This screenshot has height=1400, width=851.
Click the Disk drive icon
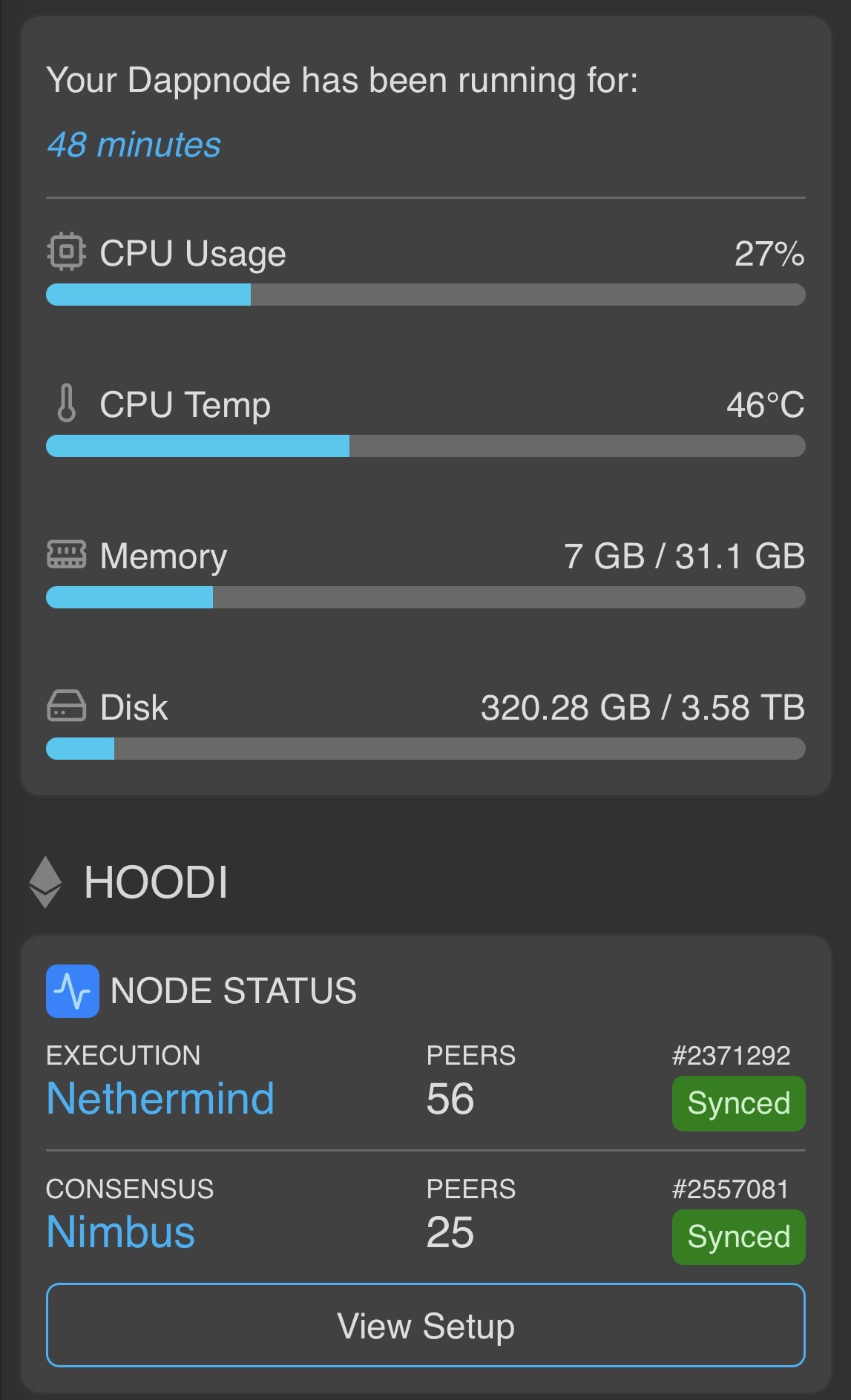[67, 706]
